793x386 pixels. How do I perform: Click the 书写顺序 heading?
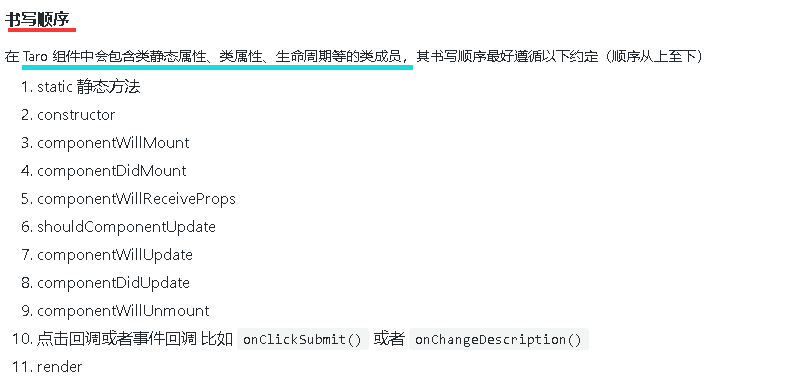40,20
